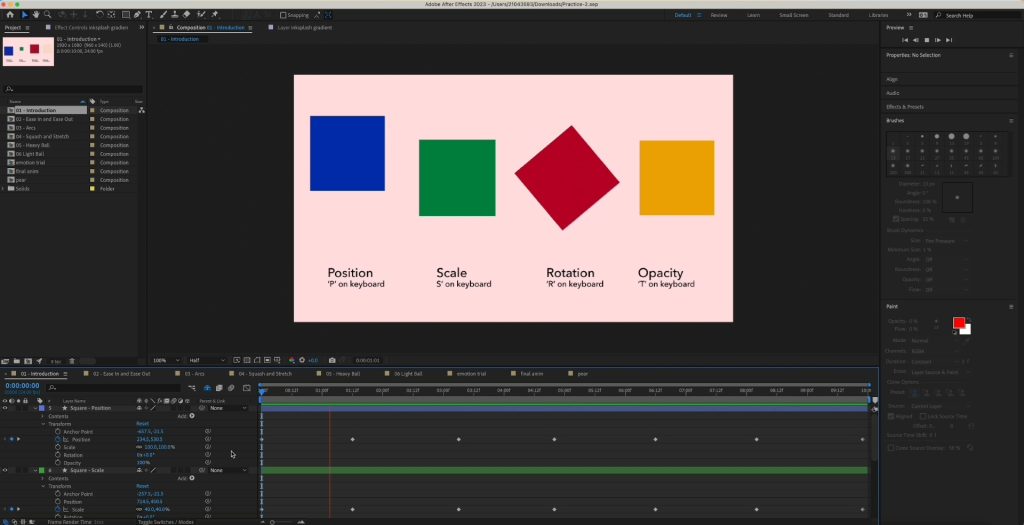Open the 100% magnification dropdown

(163, 360)
